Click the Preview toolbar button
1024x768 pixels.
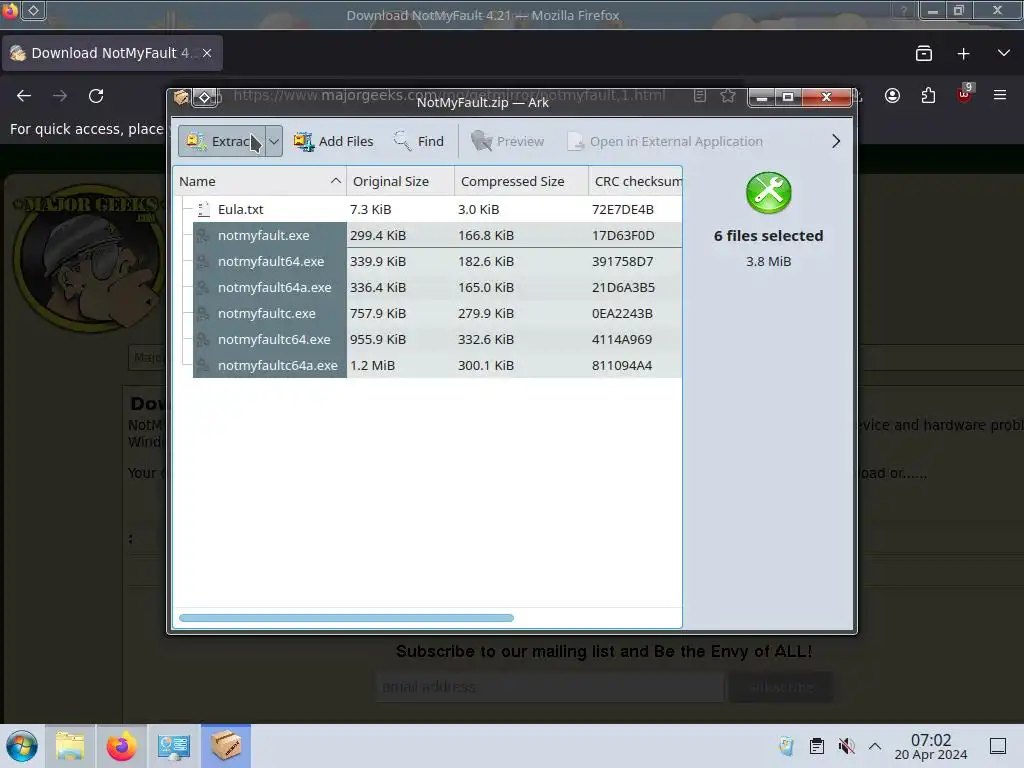[x=507, y=141]
